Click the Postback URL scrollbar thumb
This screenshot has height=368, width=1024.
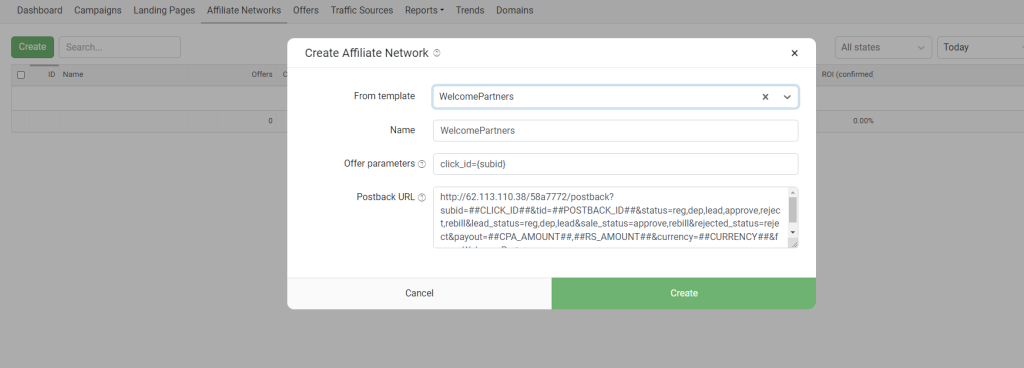click(x=793, y=210)
